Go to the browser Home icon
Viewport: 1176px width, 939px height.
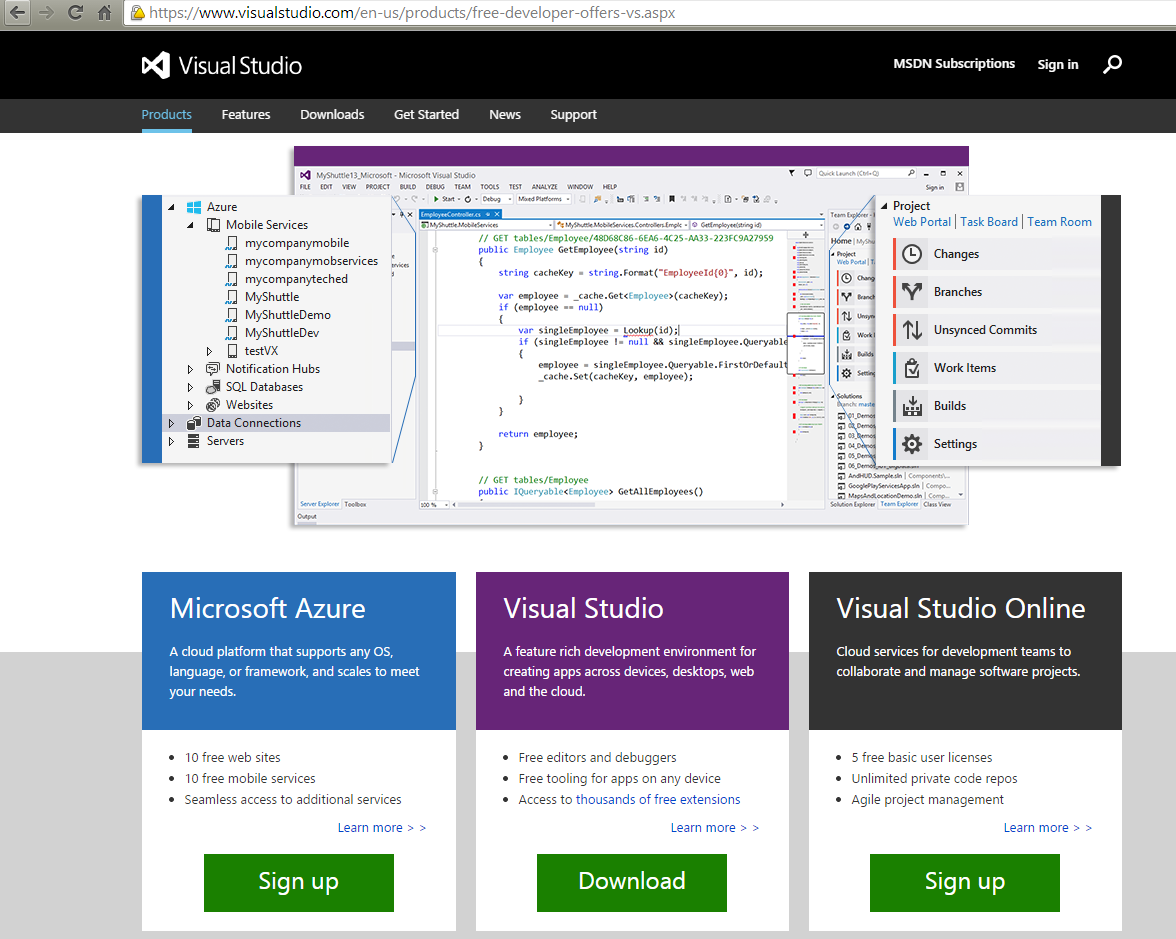click(x=104, y=13)
